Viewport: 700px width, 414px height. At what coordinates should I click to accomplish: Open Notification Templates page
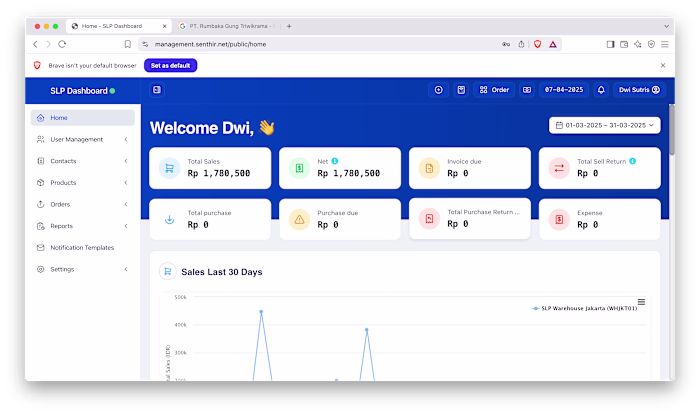(83, 247)
